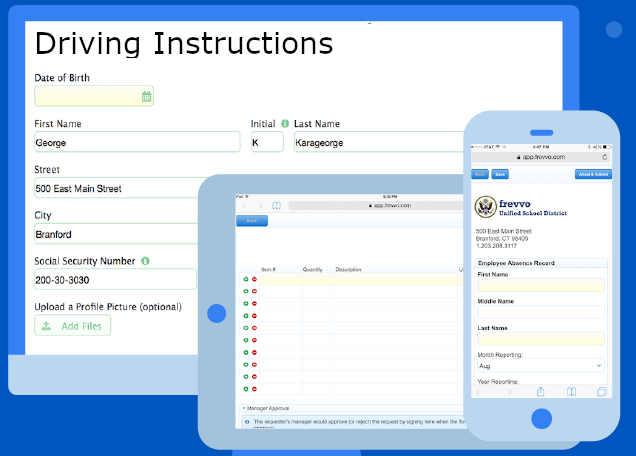Reload the page in phone address bar
The height and width of the screenshot is (456, 636).
(x=604, y=157)
